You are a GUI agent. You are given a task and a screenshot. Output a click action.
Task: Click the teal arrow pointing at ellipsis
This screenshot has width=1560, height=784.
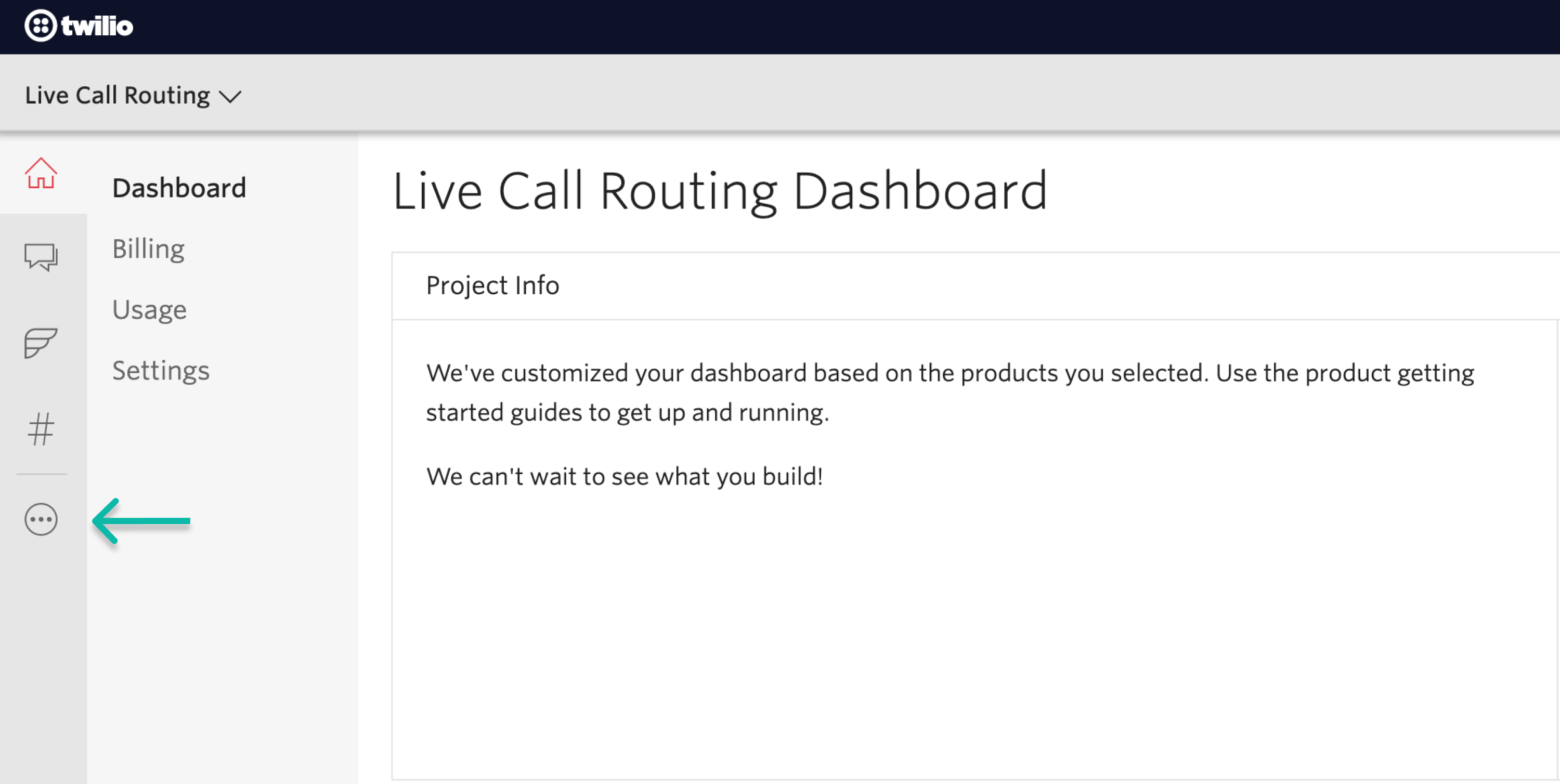(142, 520)
